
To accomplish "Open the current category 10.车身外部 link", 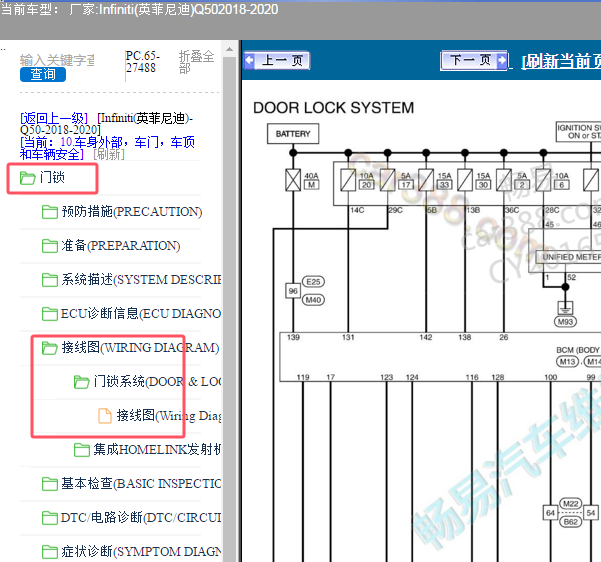I will click(x=107, y=148).
